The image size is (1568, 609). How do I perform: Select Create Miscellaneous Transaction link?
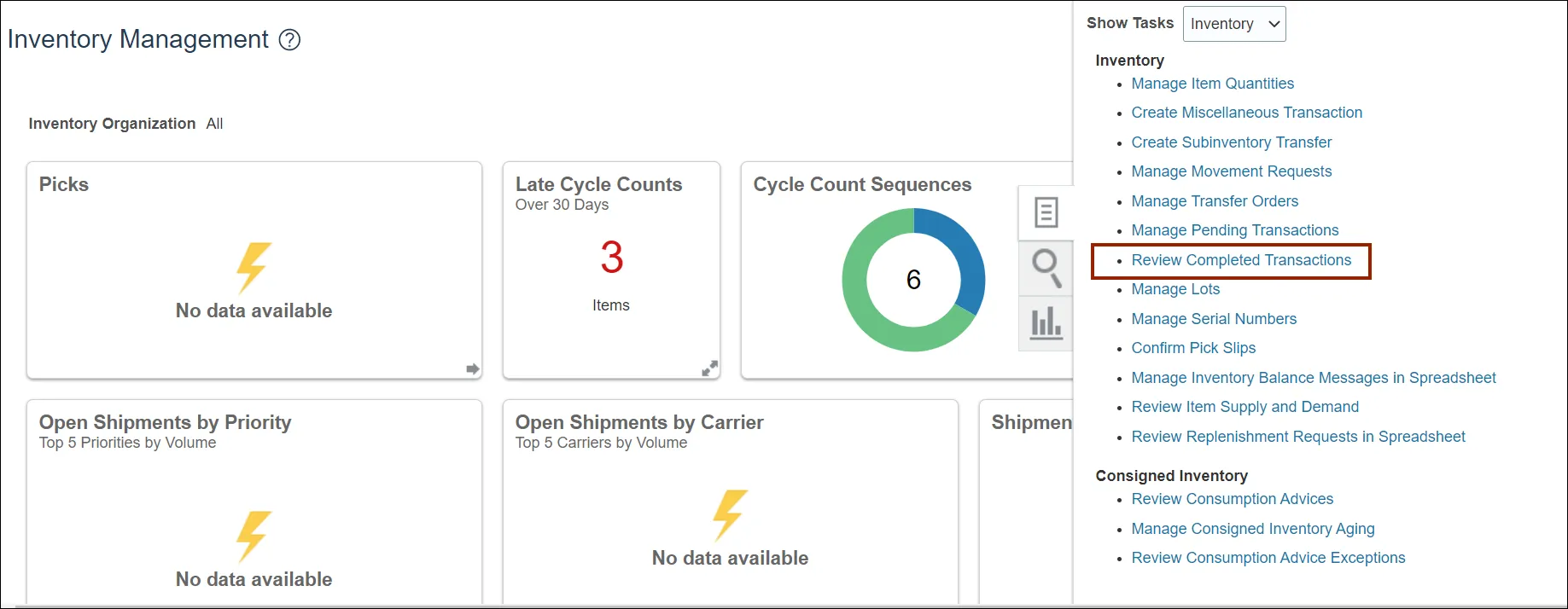[x=1246, y=113]
